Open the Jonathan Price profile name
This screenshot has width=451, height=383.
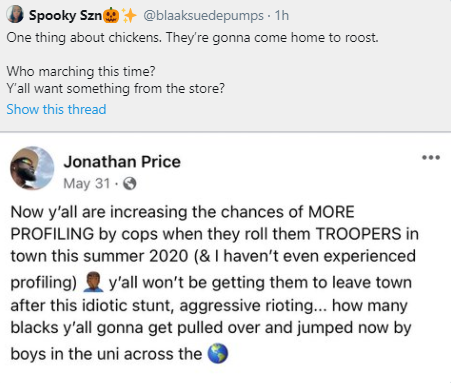122,162
